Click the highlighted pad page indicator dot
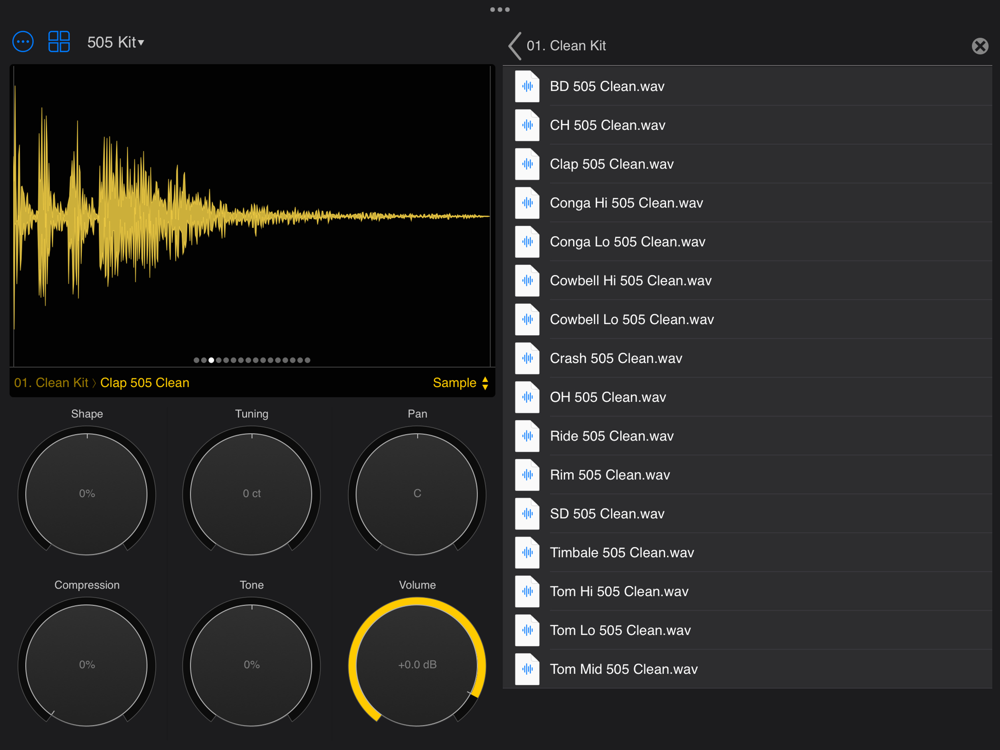Screen dimensions: 1000x750 click(x=211, y=360)
